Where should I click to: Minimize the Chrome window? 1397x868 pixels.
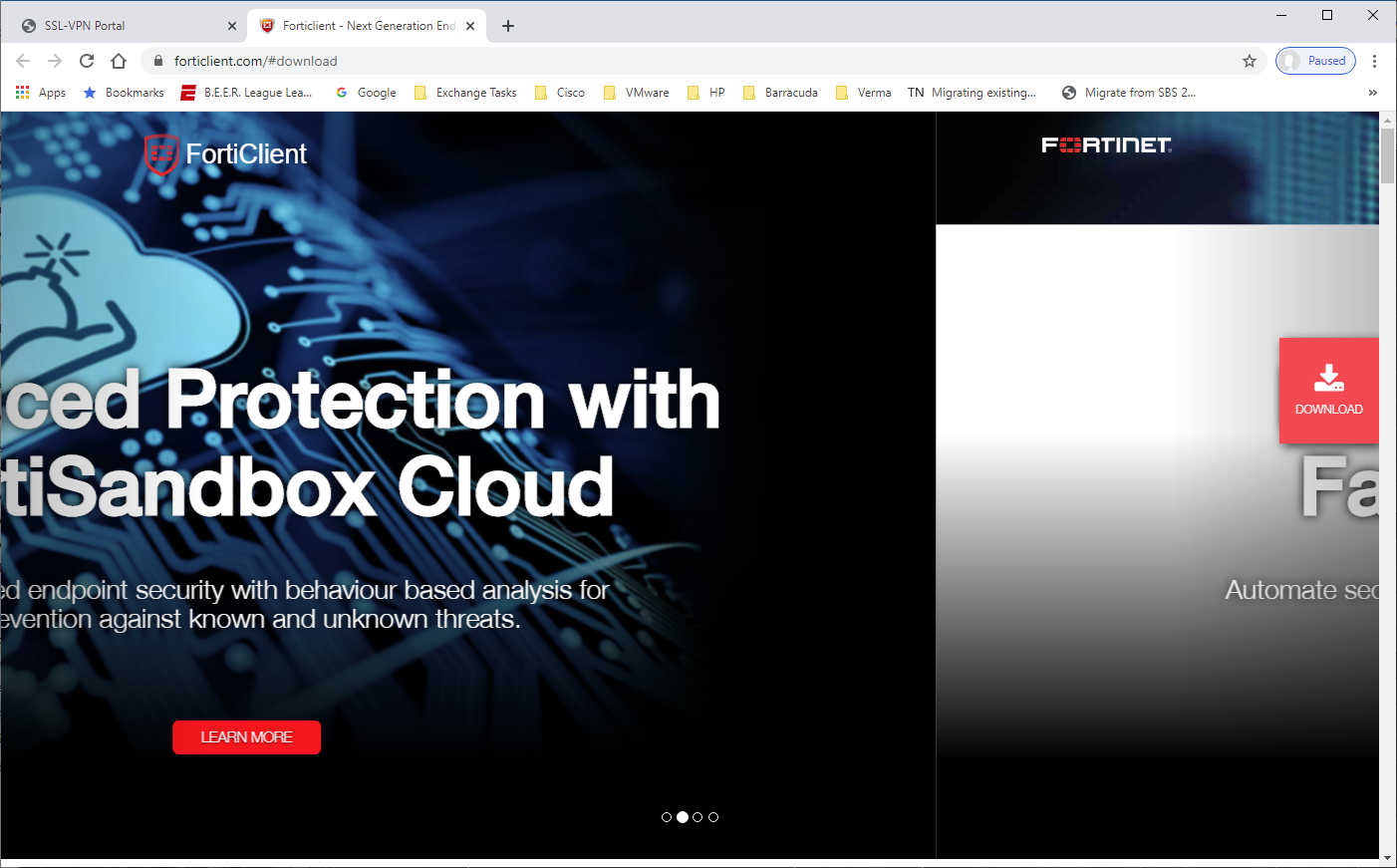coord(1281,15)
